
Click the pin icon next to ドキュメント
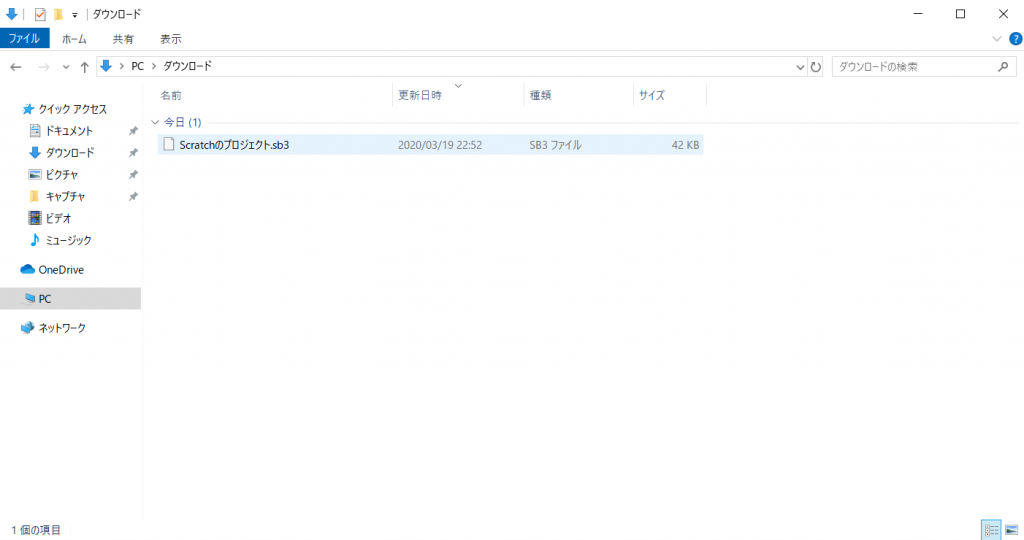(133, 131)
